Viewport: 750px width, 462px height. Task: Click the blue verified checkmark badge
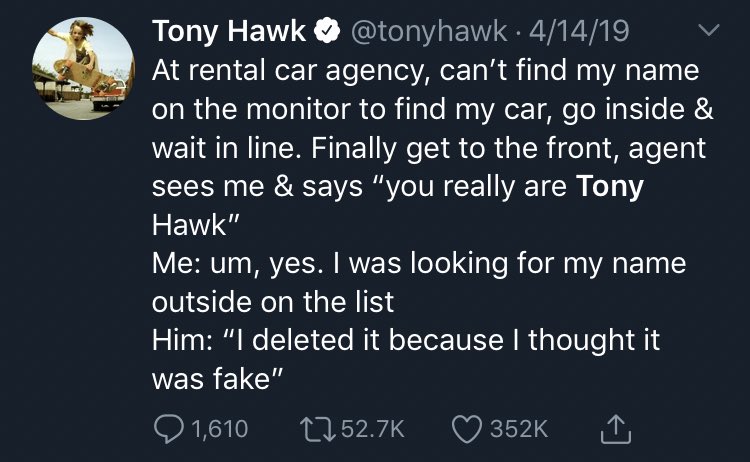pyautogui.click(x=327, y=31)
